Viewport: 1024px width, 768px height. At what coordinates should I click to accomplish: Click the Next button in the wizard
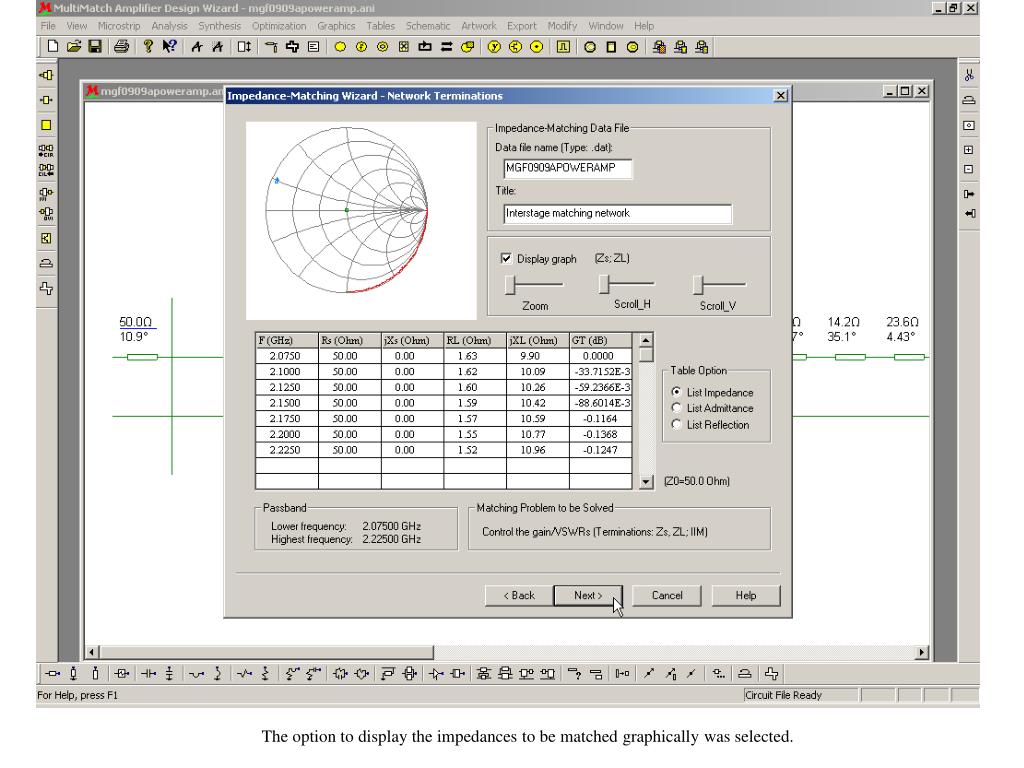tap(588, 596)
